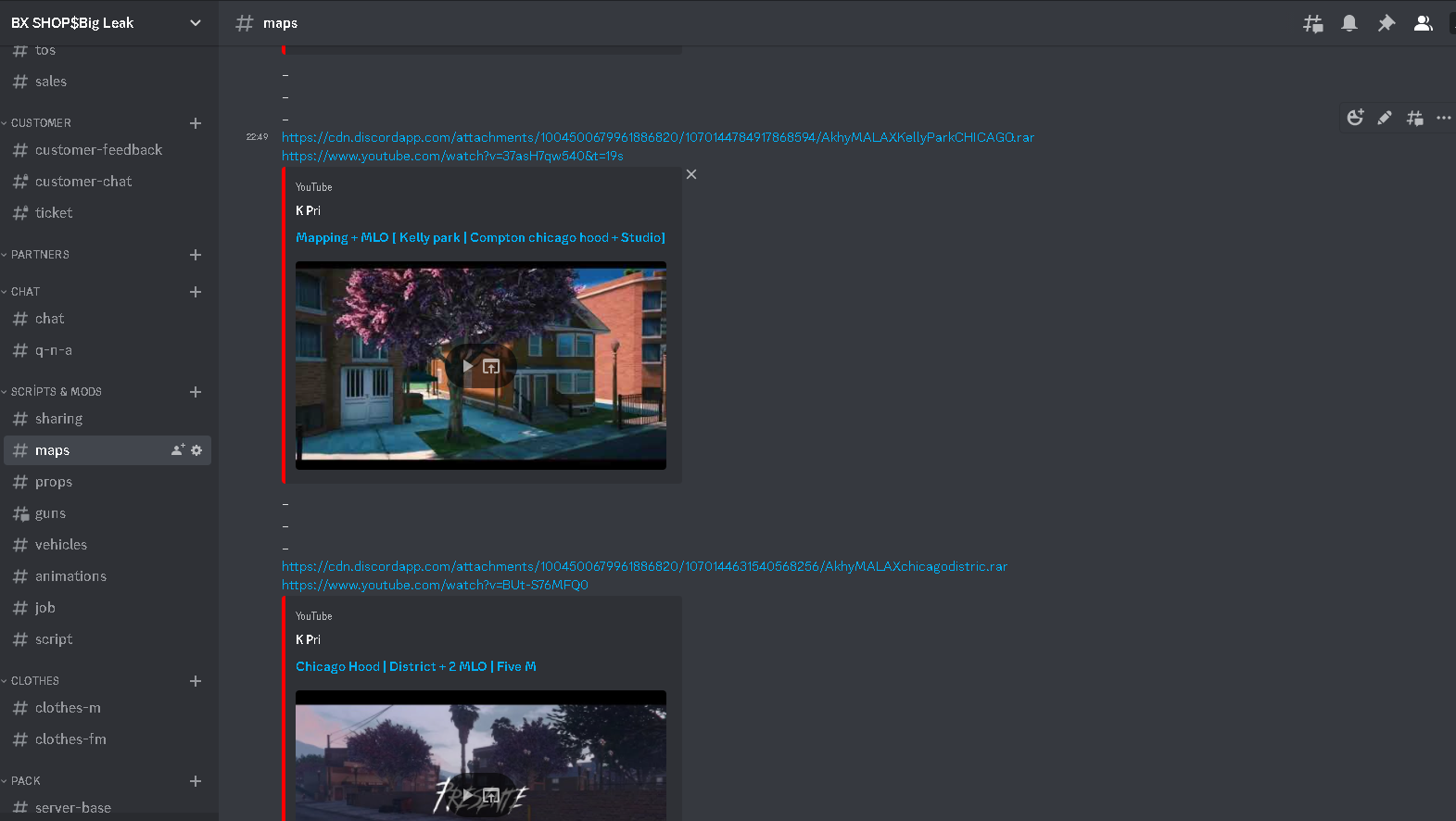The width and height of the screenshot is (1456, 821).
Task: Create channel in PARTNERS category
Action: [196, 255]
